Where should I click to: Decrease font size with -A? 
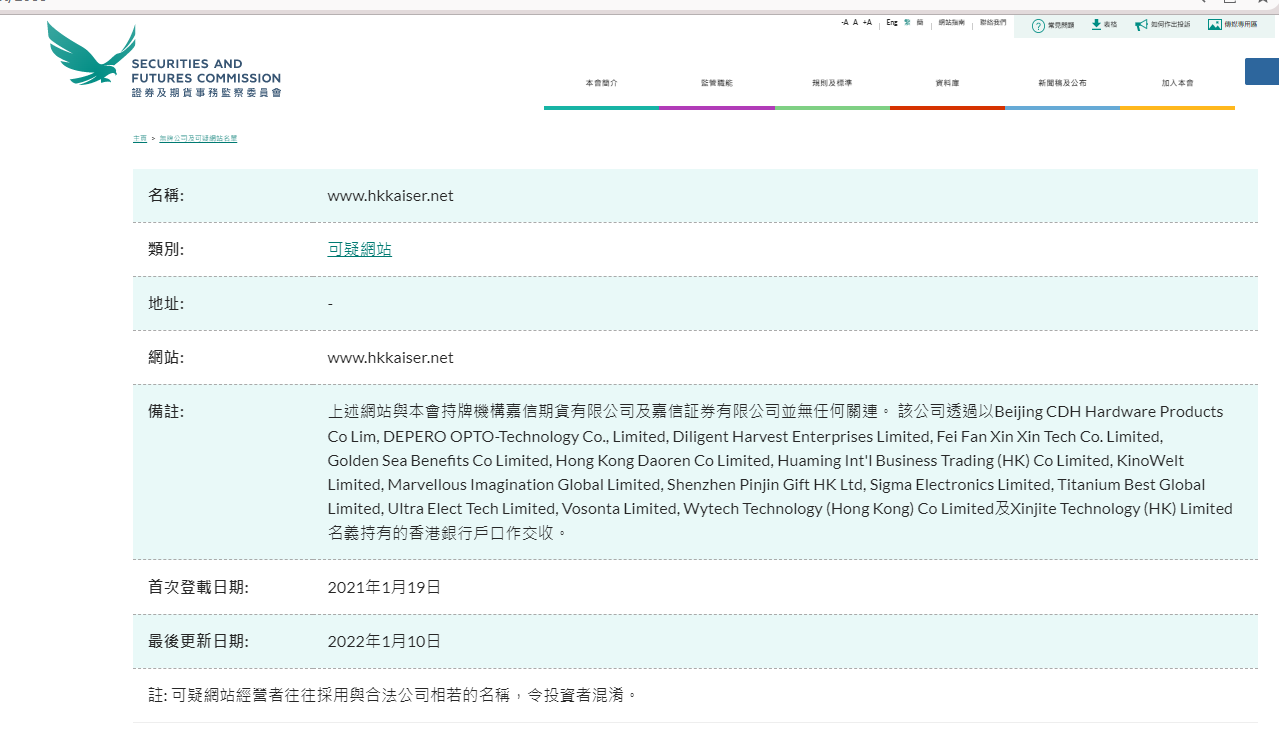(844, 22)
